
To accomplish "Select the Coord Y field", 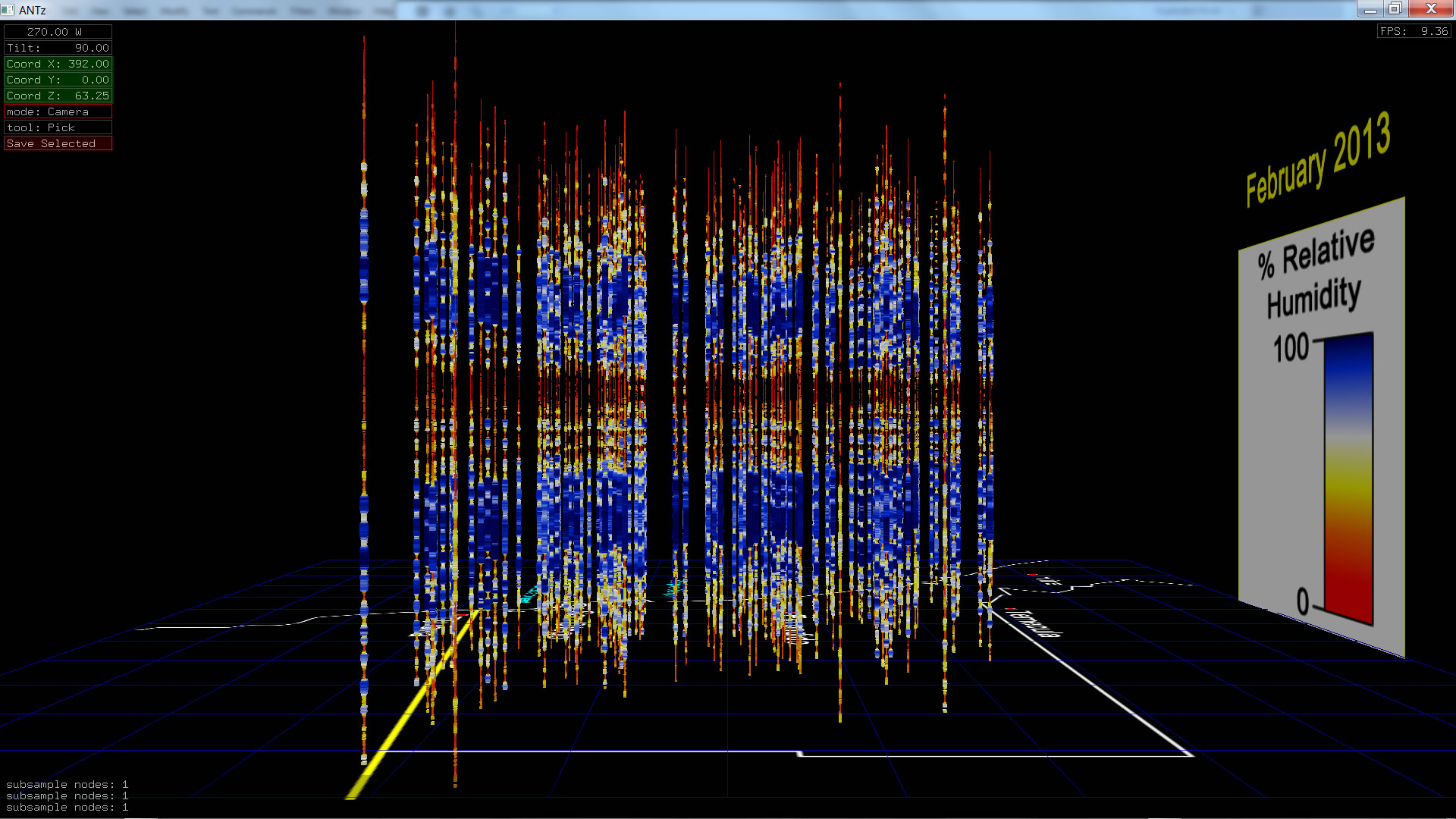I will pyautogui.click(x=58, y=80).
